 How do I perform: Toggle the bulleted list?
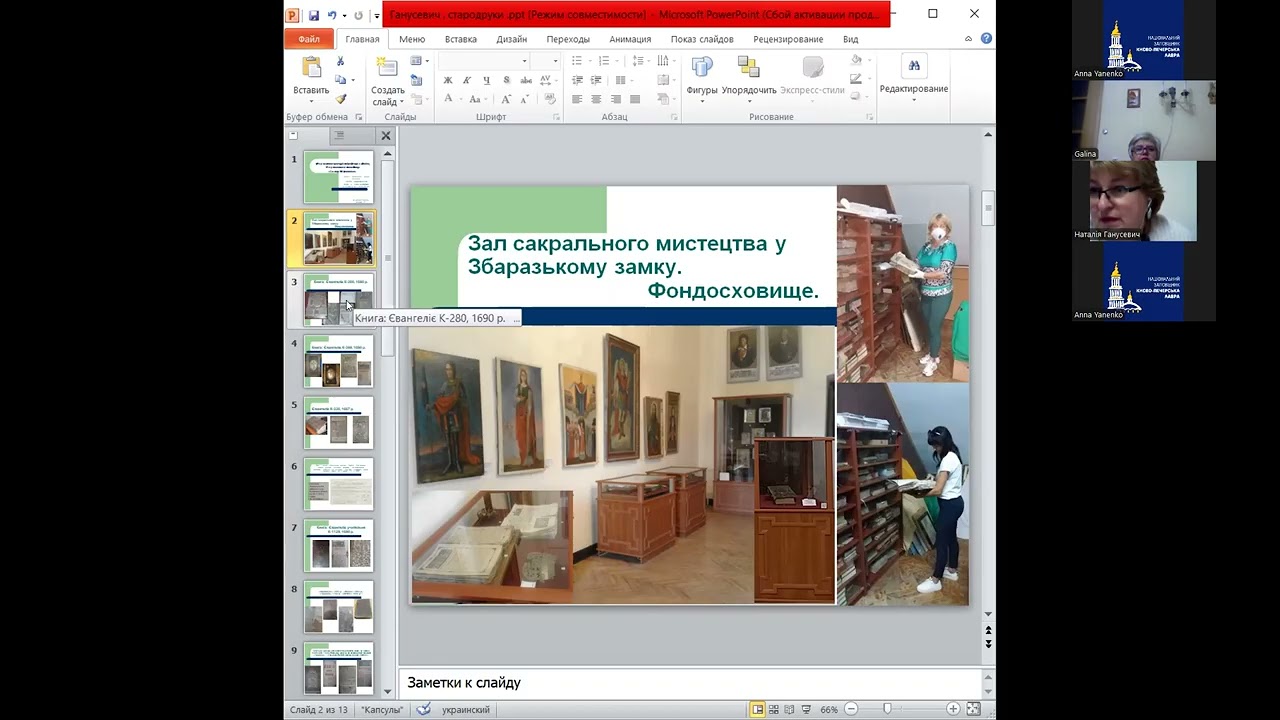579,61
